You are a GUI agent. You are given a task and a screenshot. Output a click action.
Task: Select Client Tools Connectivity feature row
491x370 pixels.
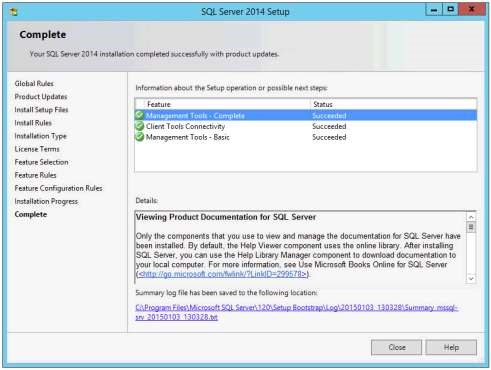(x=306, y=126)
